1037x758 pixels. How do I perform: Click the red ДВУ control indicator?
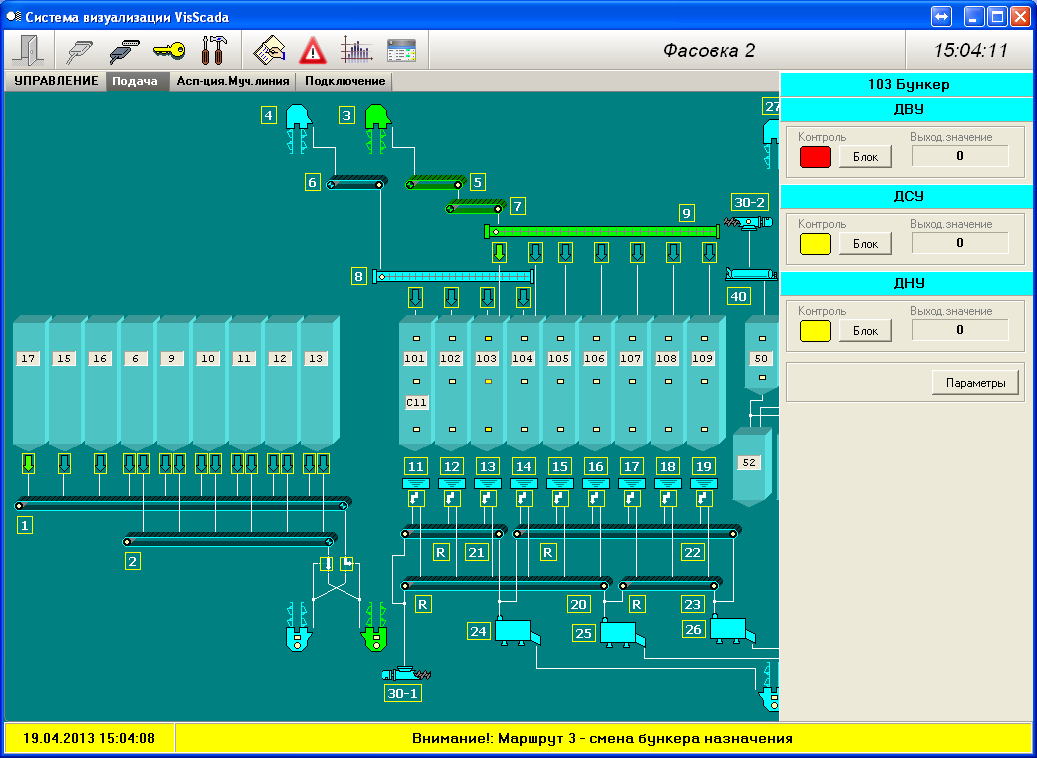coord(816,157)
